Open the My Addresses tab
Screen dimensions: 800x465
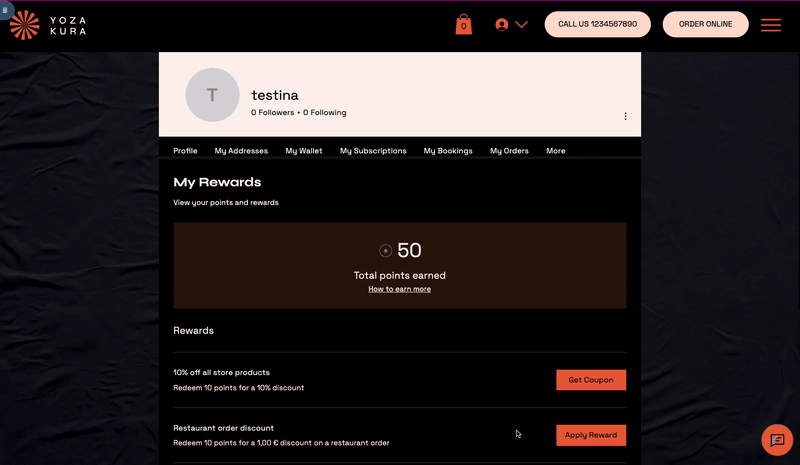tap(241, 151)
